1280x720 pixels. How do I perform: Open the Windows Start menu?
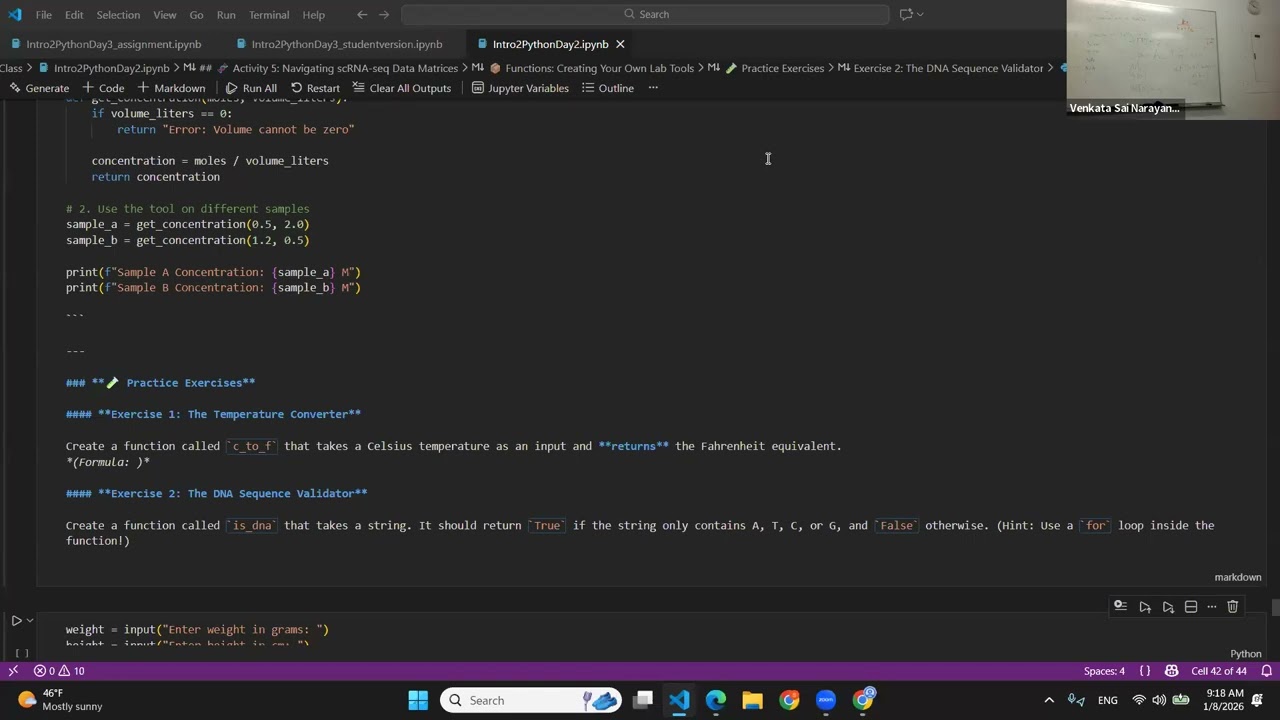click(x=418, y=700)
